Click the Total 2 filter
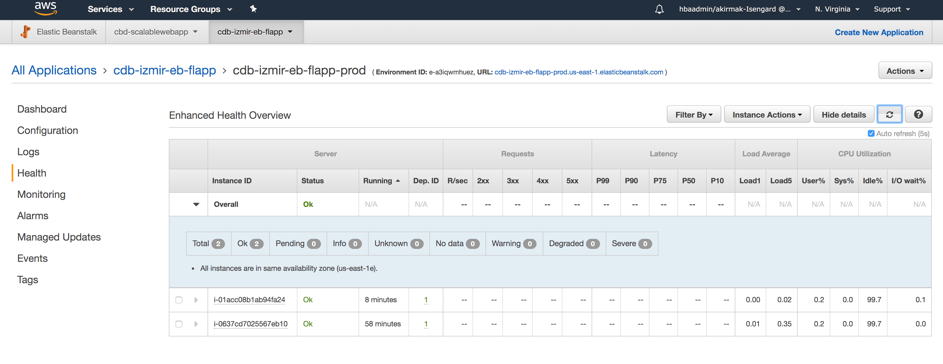943x364 pixels. pyautogui.click(x=208, y=244)
